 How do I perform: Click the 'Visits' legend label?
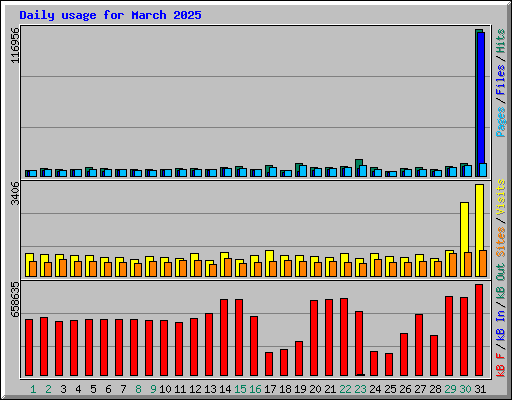click(x=501, y=197)
